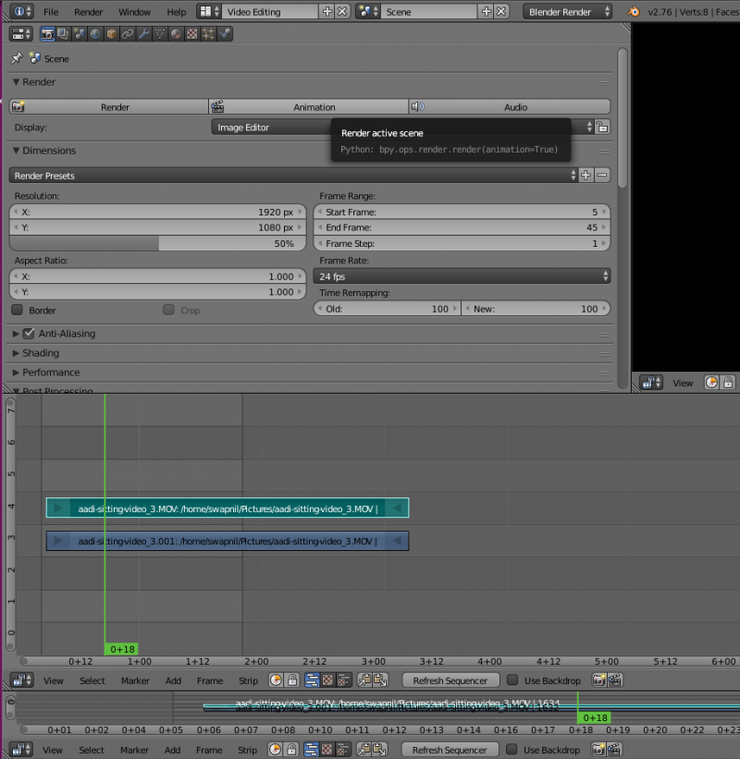Open the Render menu in the top bar
Image resolution: width=740 pixels, height=759 pixels.
click(88, 12)
